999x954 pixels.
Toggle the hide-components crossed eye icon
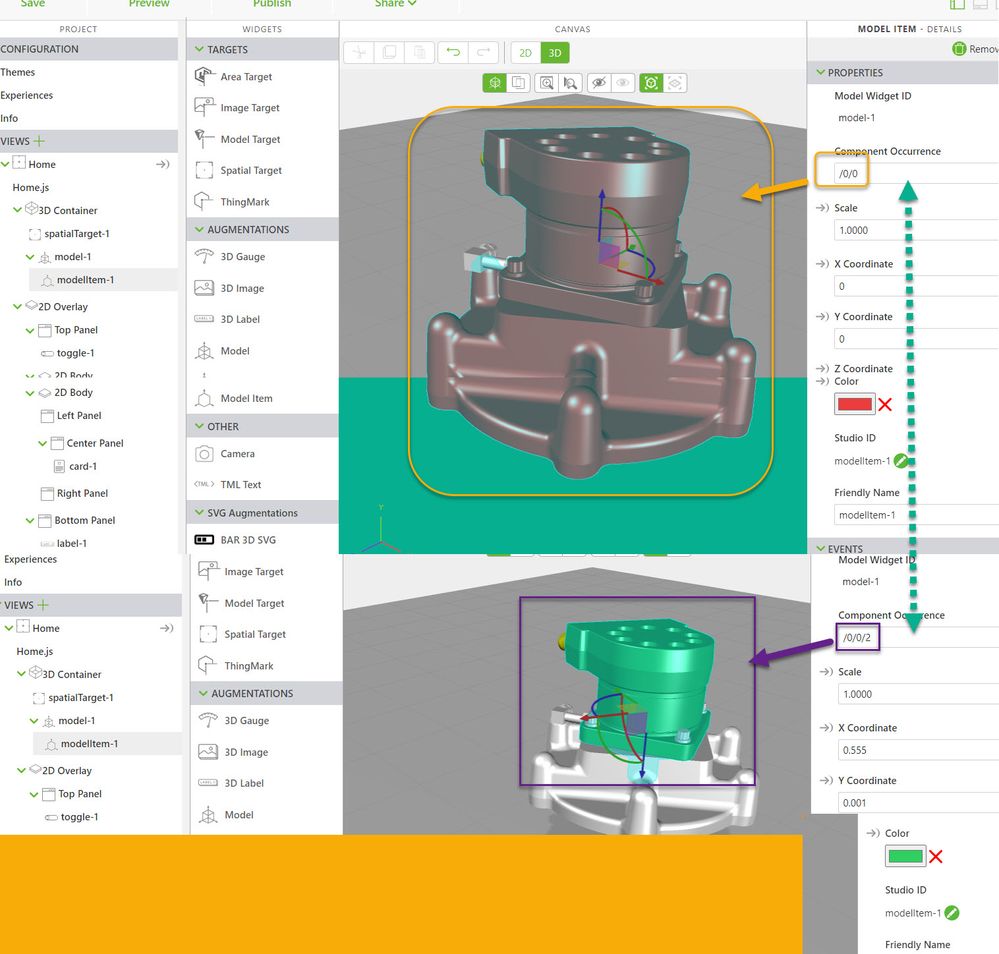pos(598,83)
